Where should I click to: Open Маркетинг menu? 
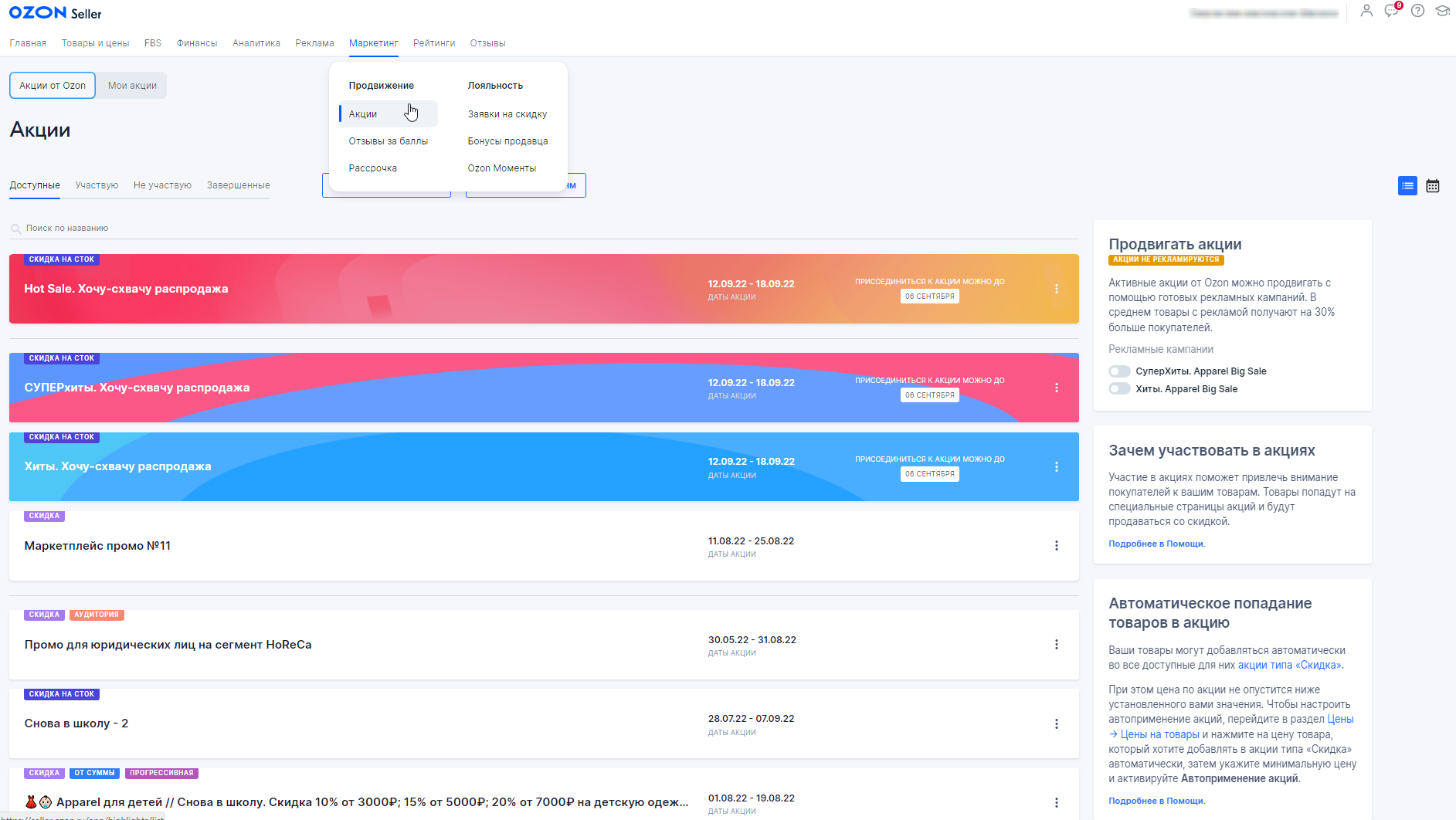[x=374, y=43]
